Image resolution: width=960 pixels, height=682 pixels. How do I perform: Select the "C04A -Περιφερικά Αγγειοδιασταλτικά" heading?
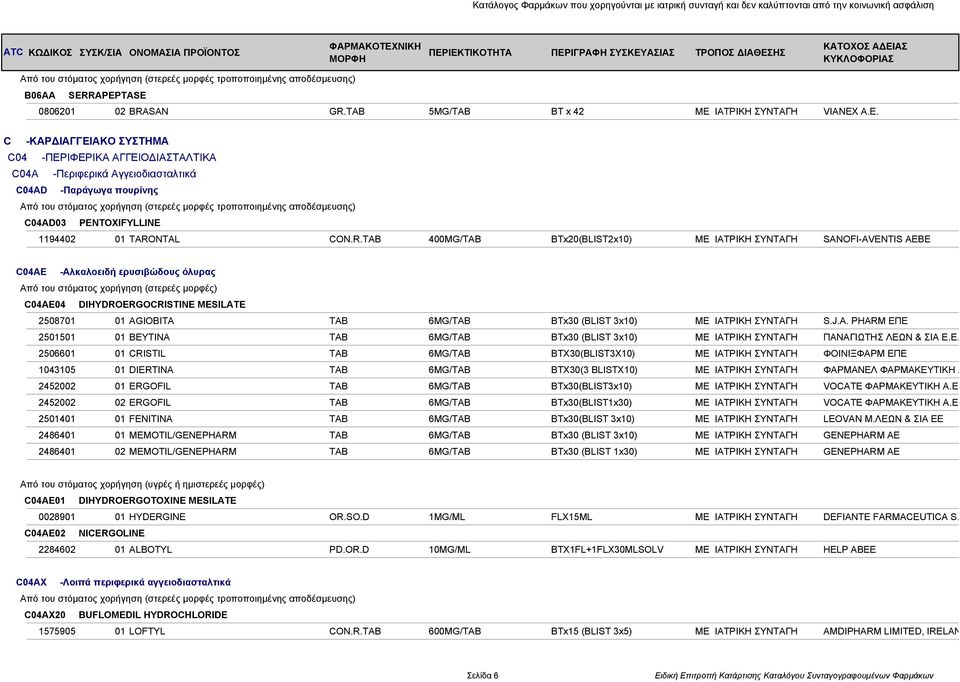pos(104,174)
